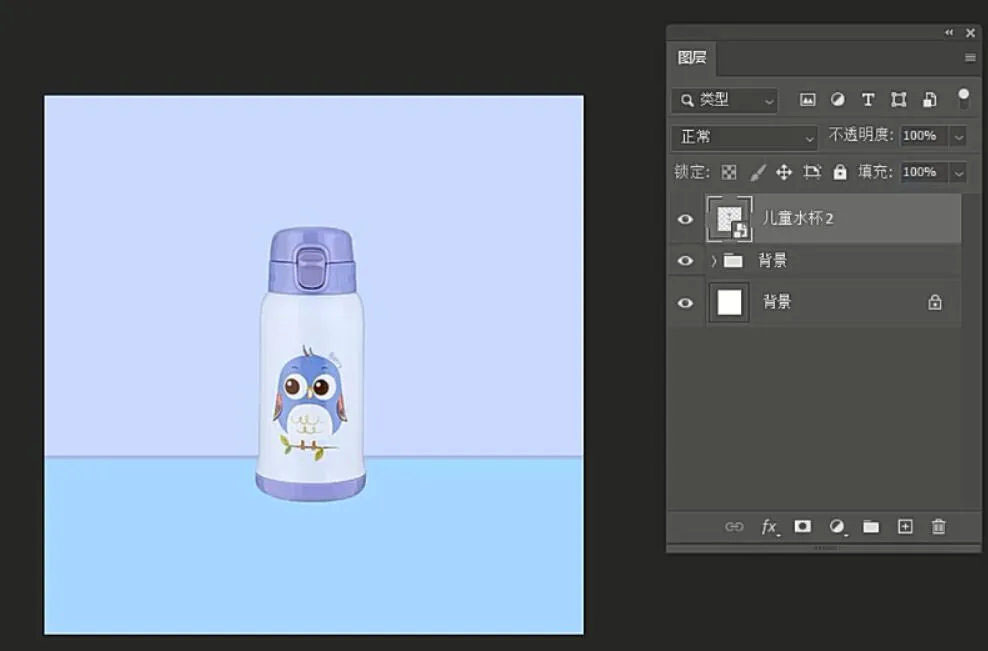Expand the 背景 group folder
Viewport: 988px width, 651px height.
point(713,261)
